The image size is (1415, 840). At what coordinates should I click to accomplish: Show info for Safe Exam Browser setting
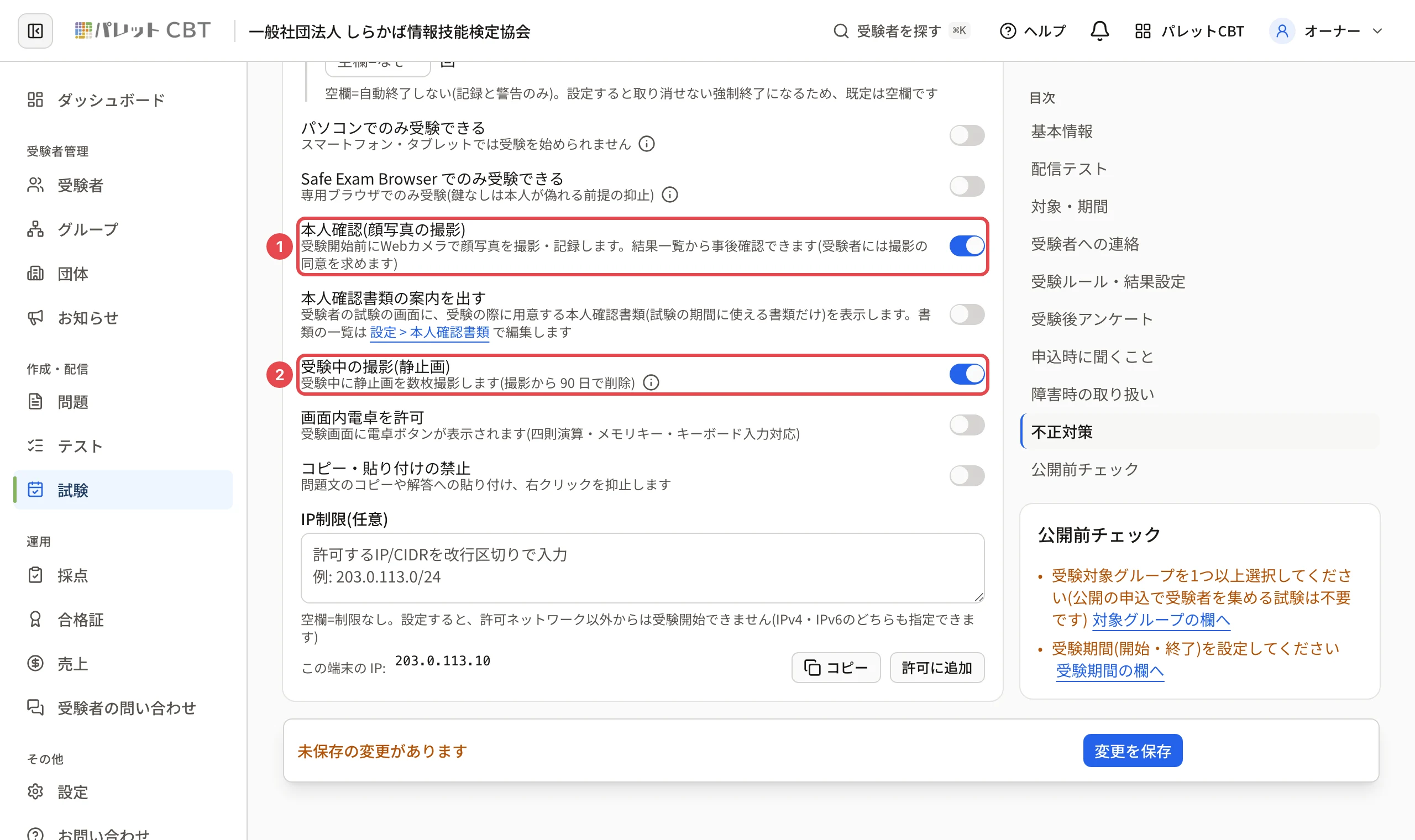(669, 195)
